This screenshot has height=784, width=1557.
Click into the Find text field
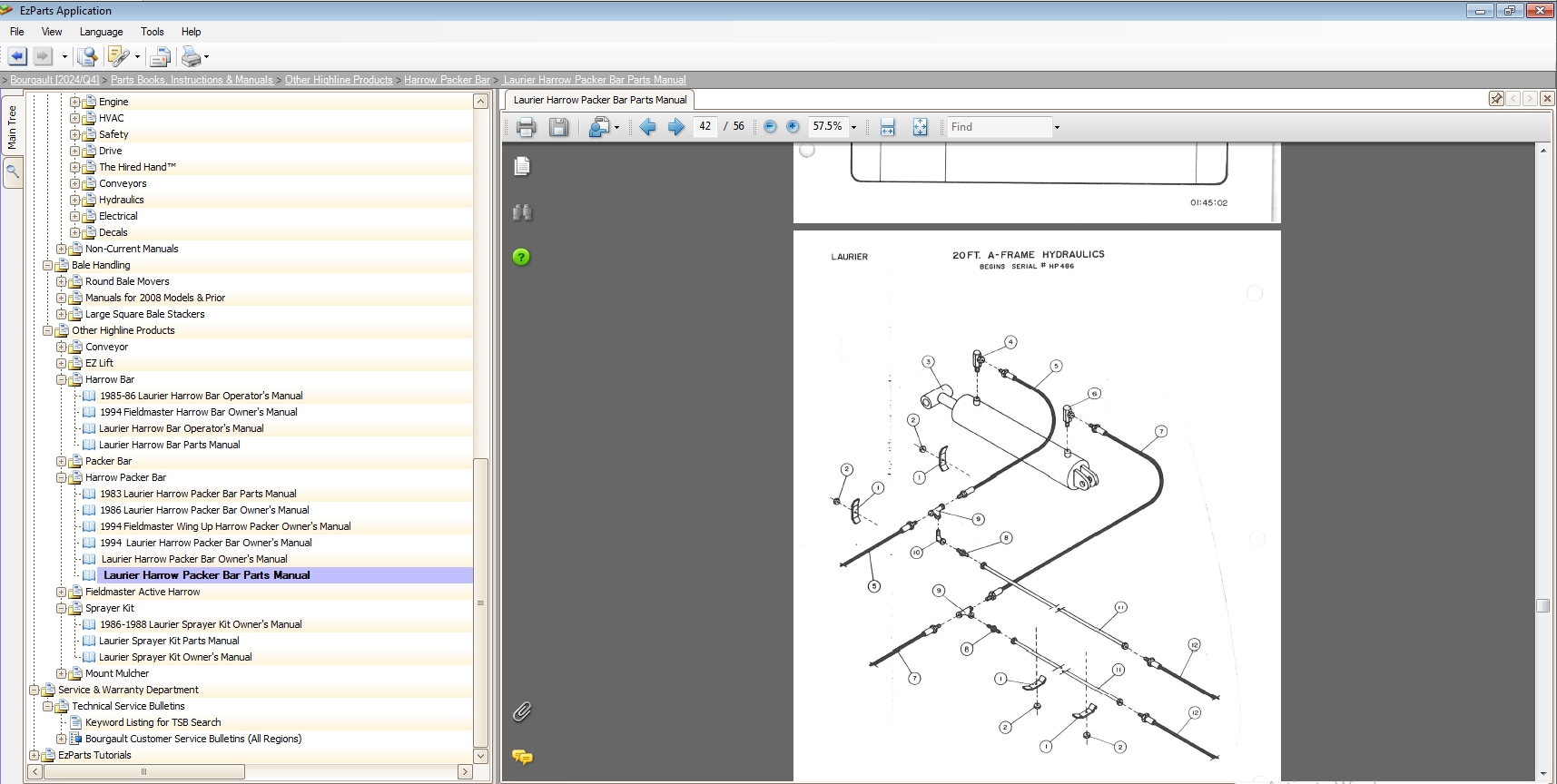coord(997,127)
